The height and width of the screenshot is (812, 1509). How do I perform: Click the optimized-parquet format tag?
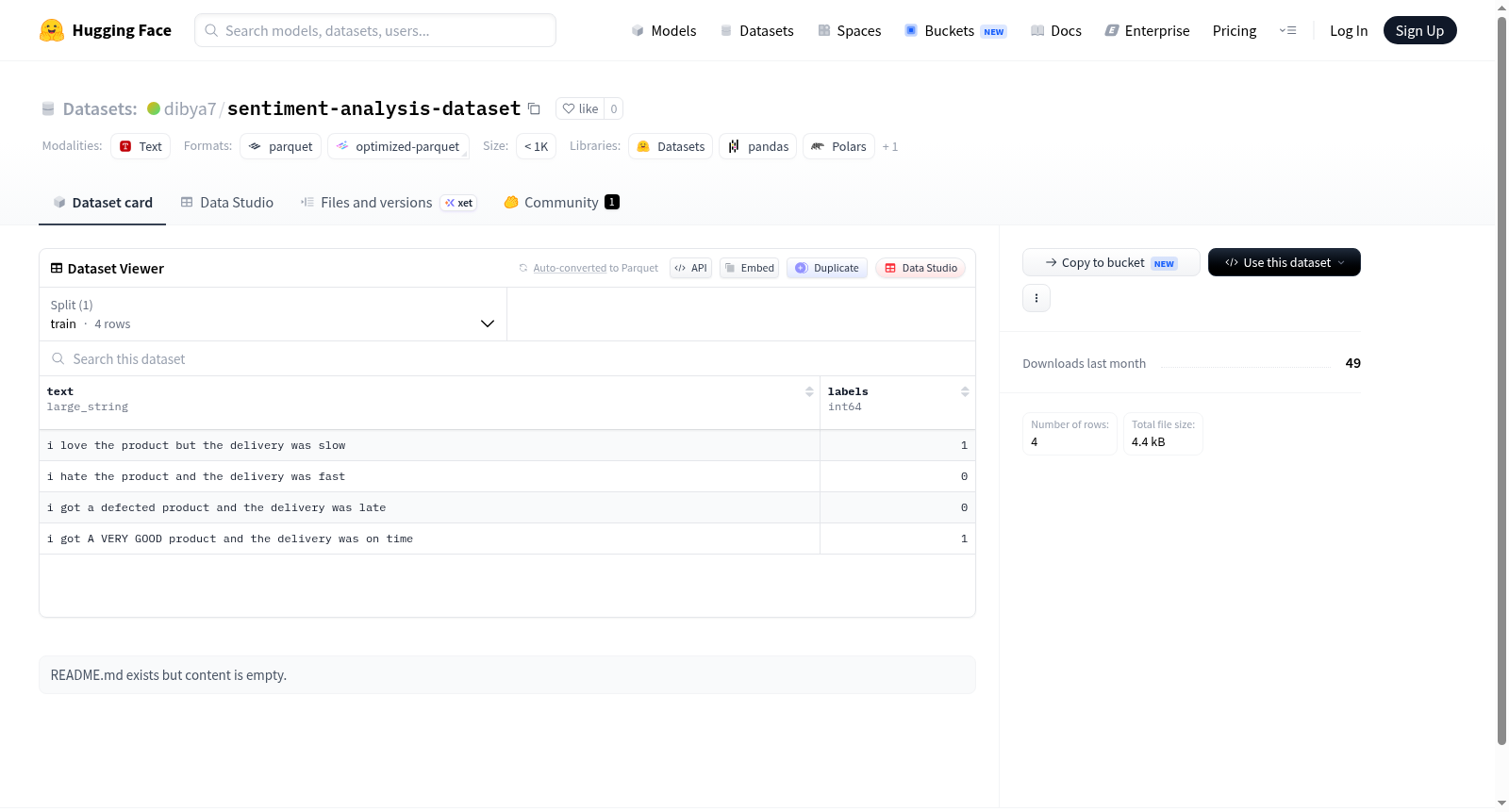(398, 146)
